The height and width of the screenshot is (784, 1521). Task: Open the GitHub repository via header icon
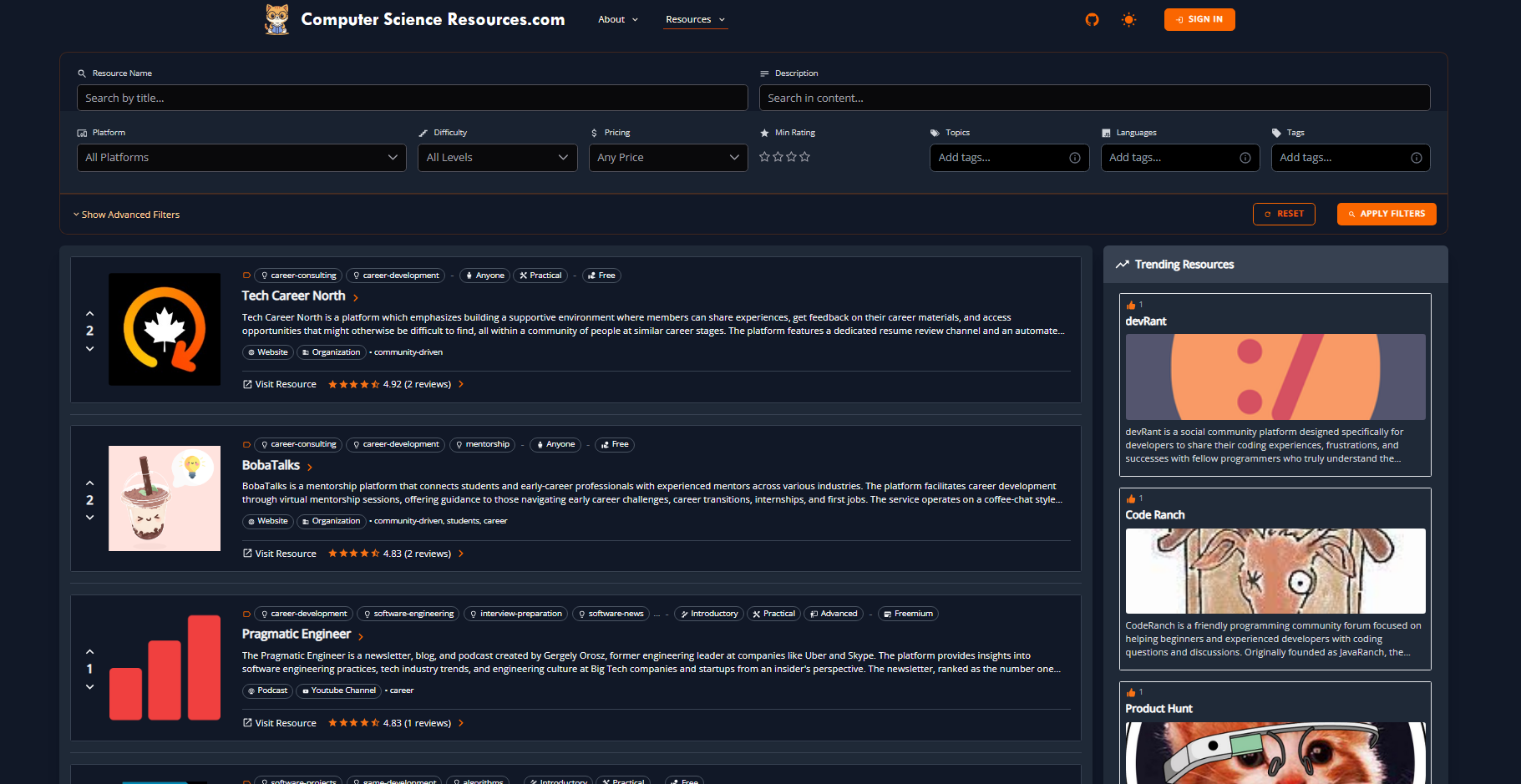1092,19
